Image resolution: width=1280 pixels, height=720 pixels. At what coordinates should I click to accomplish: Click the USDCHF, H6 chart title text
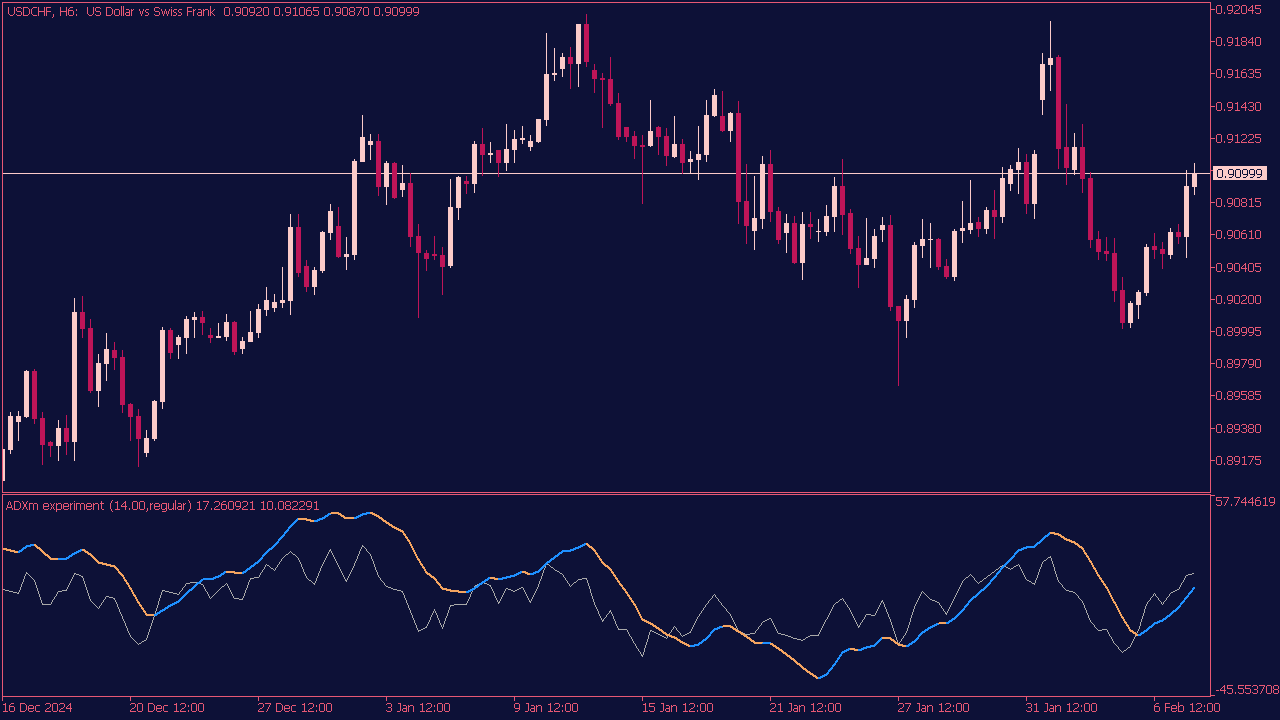[x=213, y=11]
